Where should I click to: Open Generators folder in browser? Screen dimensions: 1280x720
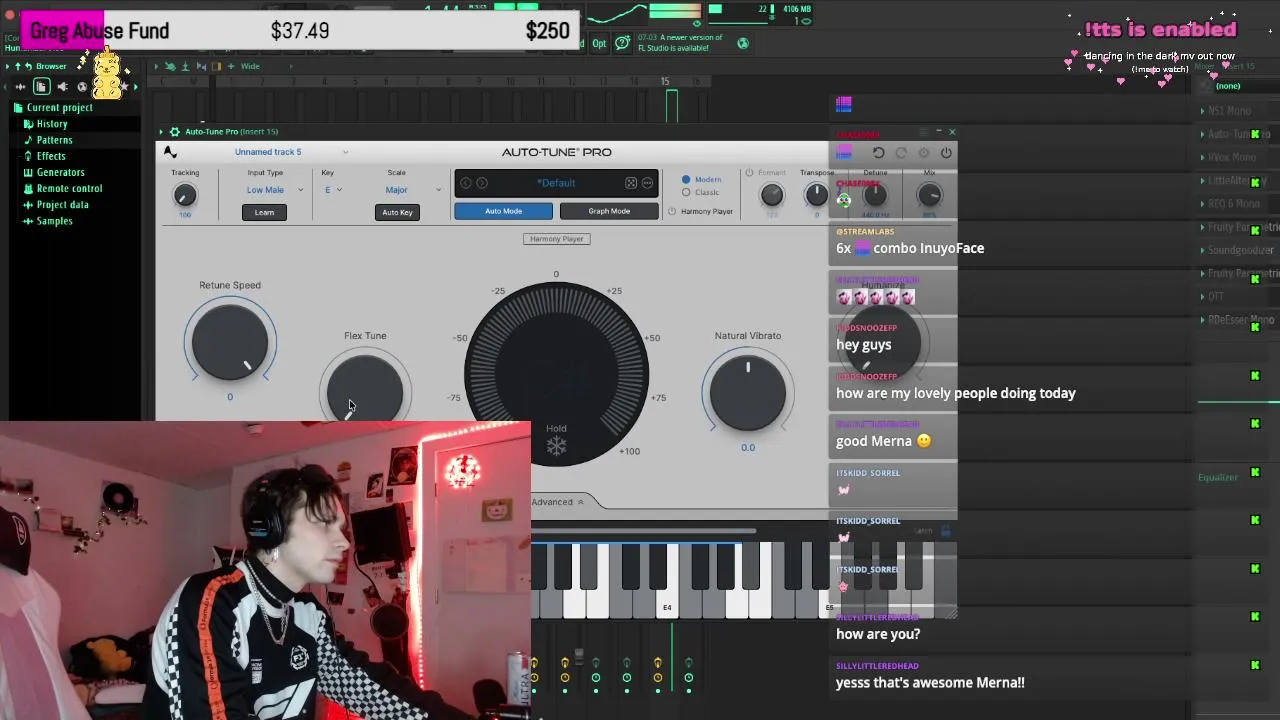pos(60,172)
